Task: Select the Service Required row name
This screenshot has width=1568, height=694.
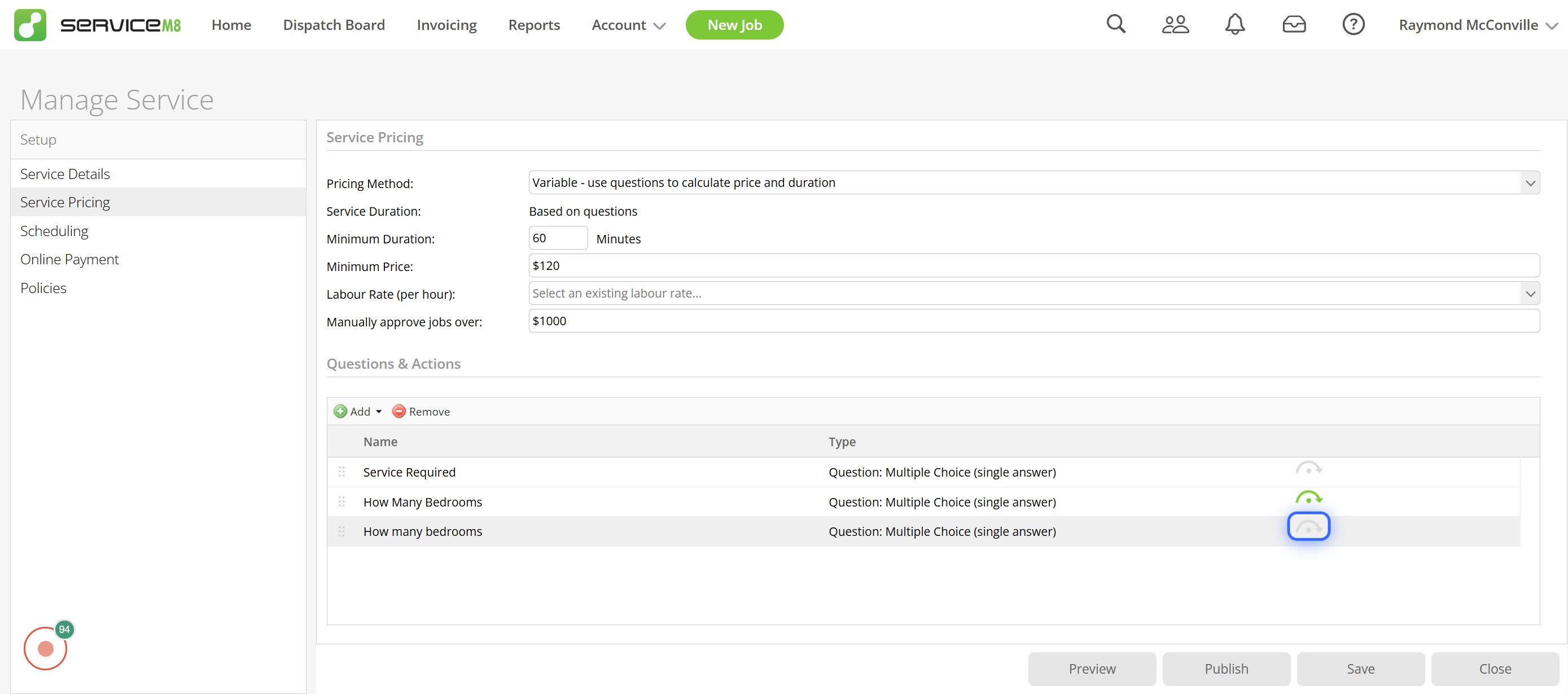Action: (409, 472)
